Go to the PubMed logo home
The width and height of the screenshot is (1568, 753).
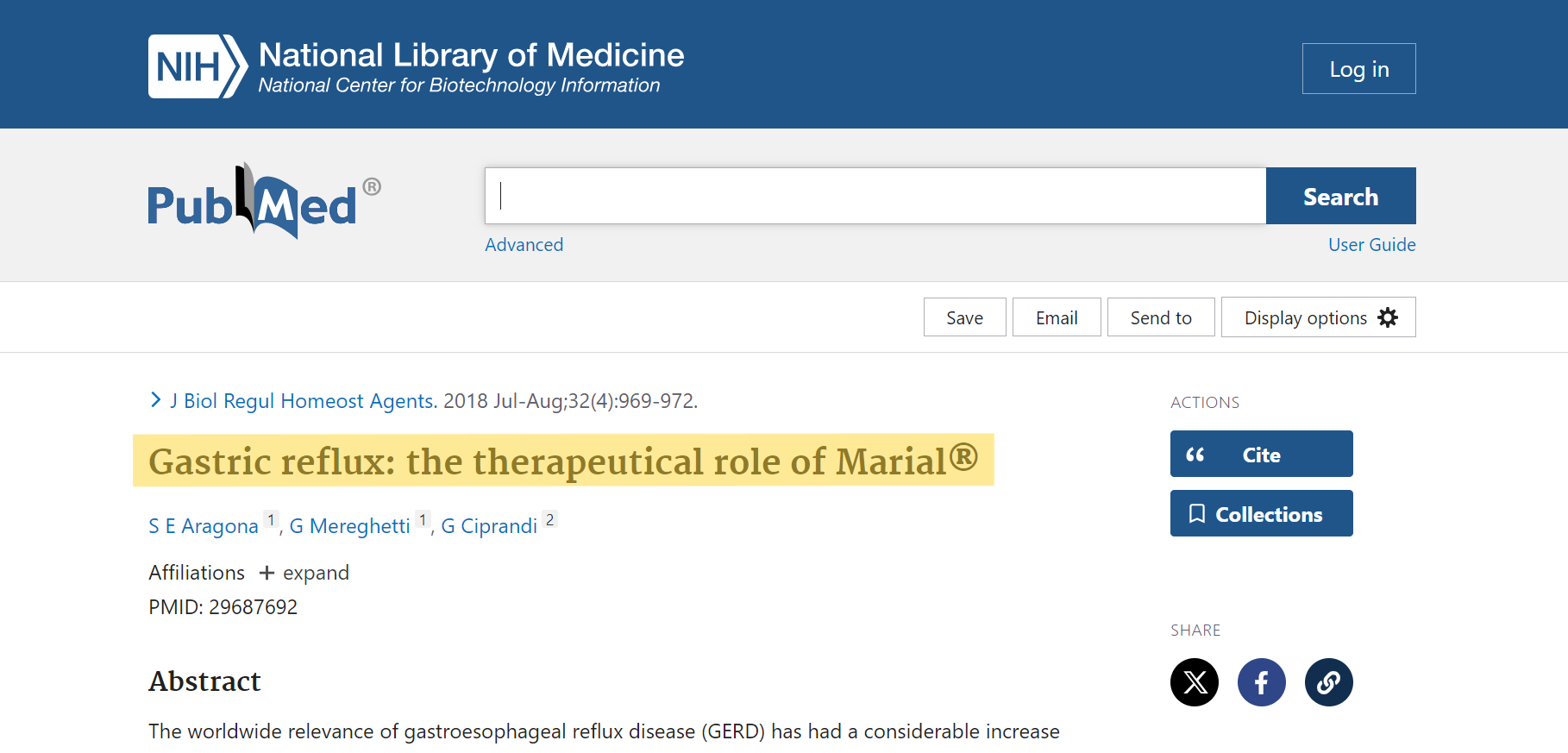click(264, 201)
